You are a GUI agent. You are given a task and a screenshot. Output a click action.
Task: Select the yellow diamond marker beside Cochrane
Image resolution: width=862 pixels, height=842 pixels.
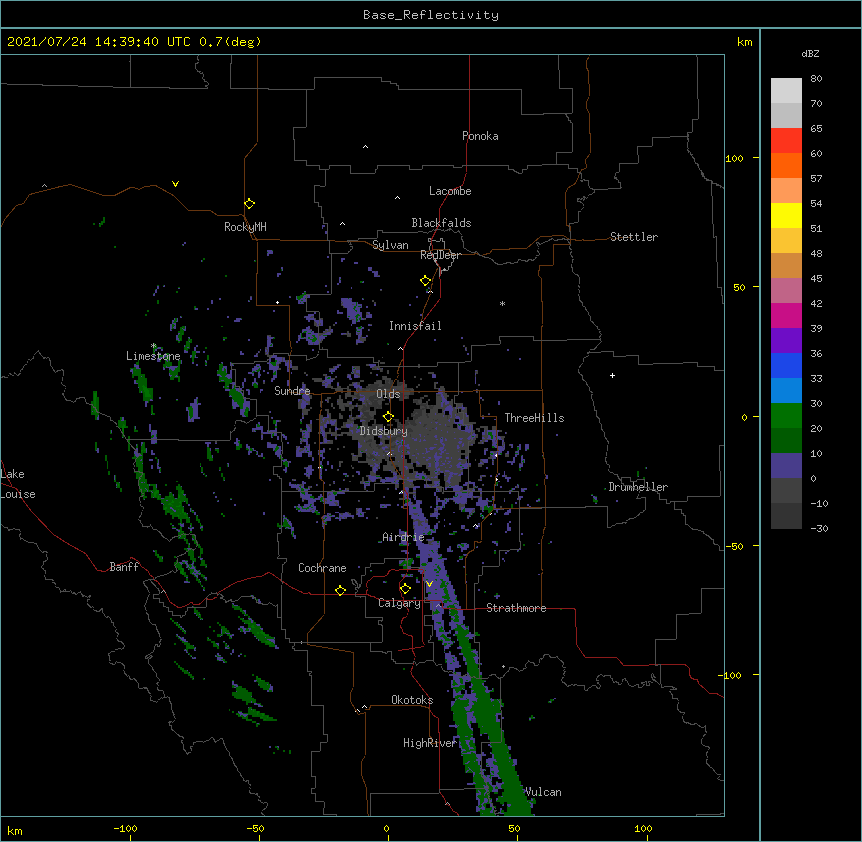(x=340, y=590)
